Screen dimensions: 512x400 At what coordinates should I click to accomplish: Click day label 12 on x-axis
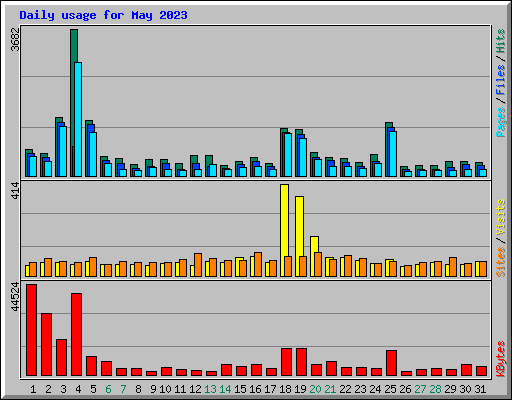pos(195,389)
